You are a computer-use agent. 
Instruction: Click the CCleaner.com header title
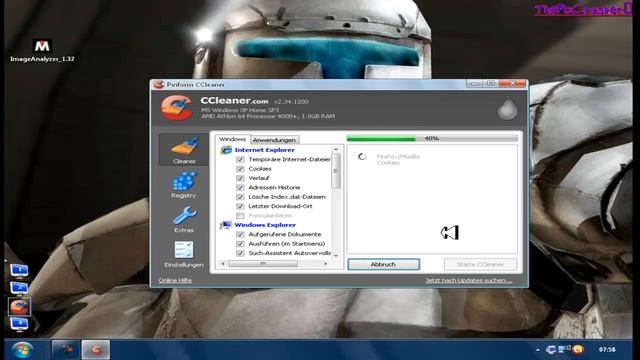point(234,100)
